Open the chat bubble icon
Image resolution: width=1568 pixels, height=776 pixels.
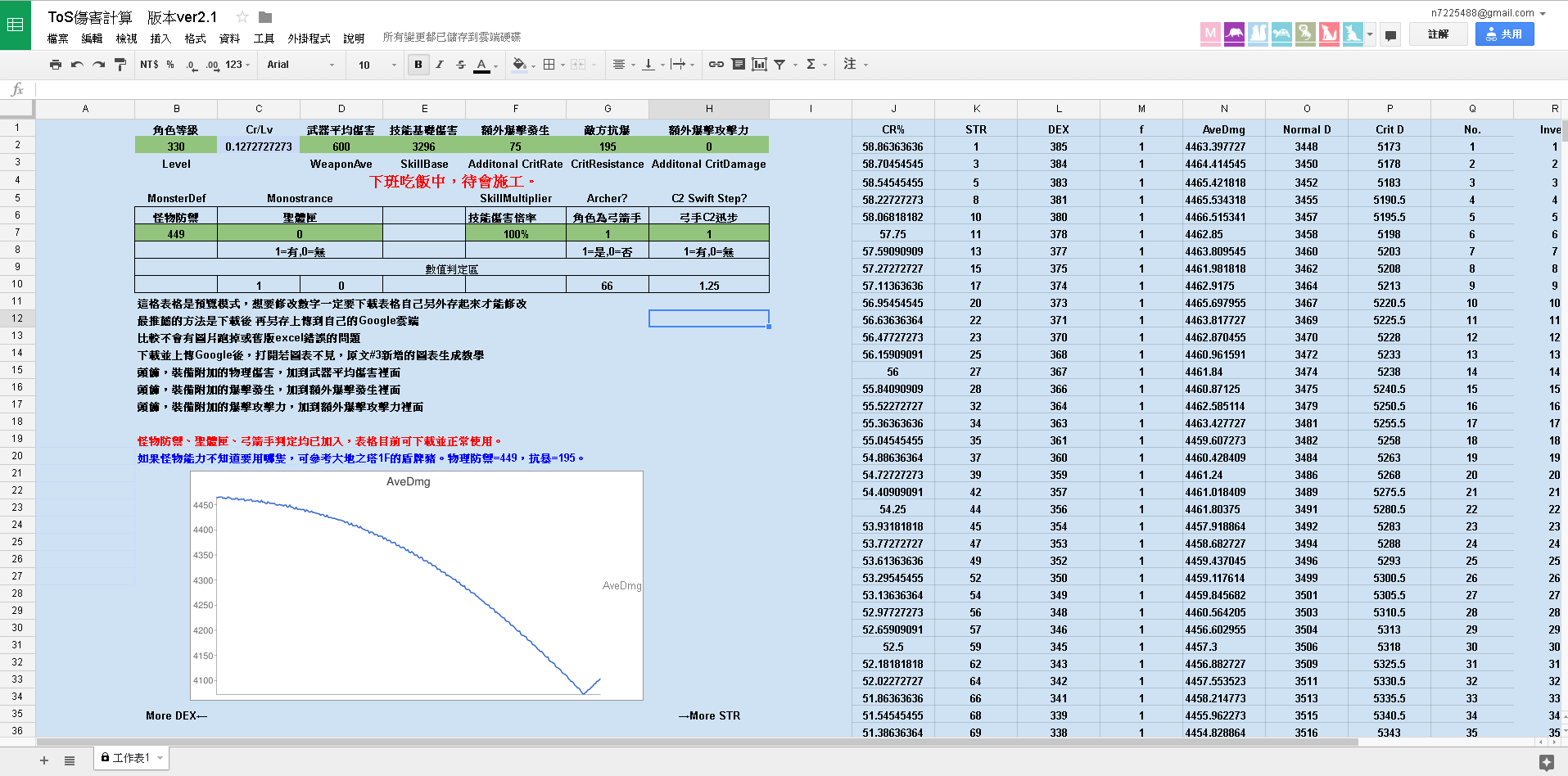pyautogui.click(x=1390, y=34)
